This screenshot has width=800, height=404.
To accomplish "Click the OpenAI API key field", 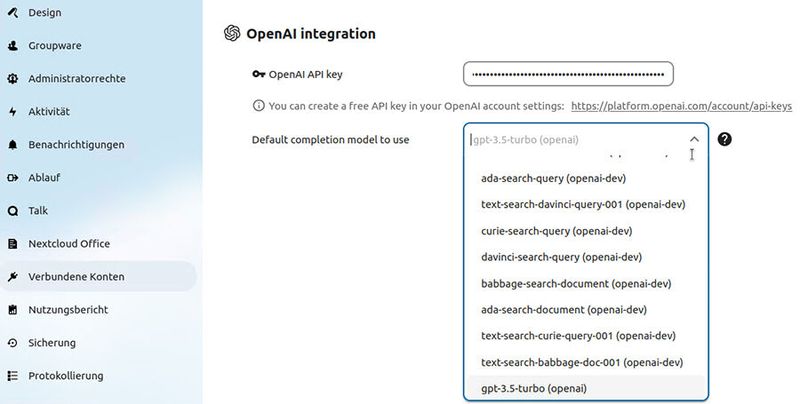I will (x=568, y=74).
